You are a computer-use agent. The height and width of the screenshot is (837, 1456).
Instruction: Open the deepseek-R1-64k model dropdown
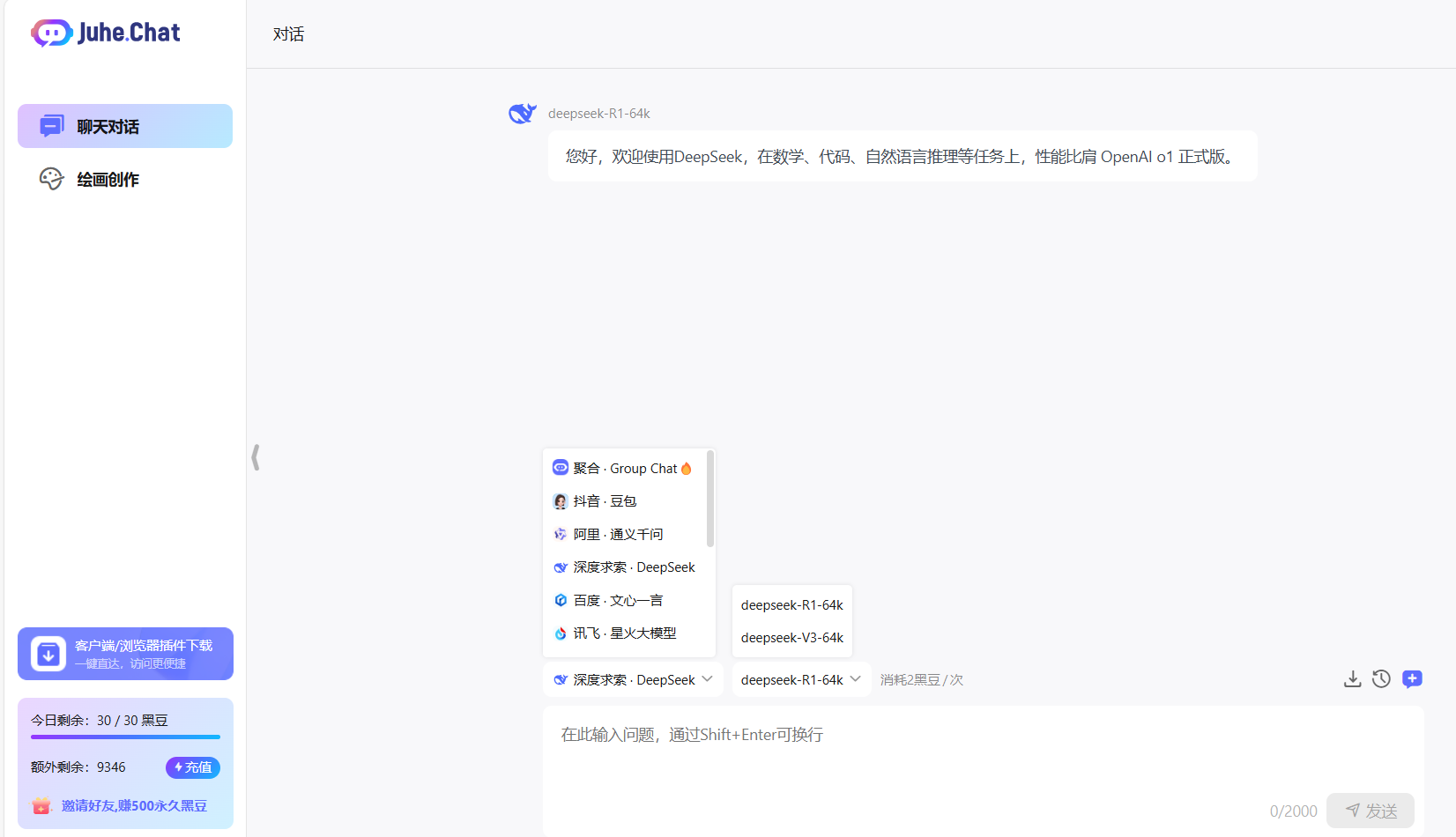[x=801, y=679]
